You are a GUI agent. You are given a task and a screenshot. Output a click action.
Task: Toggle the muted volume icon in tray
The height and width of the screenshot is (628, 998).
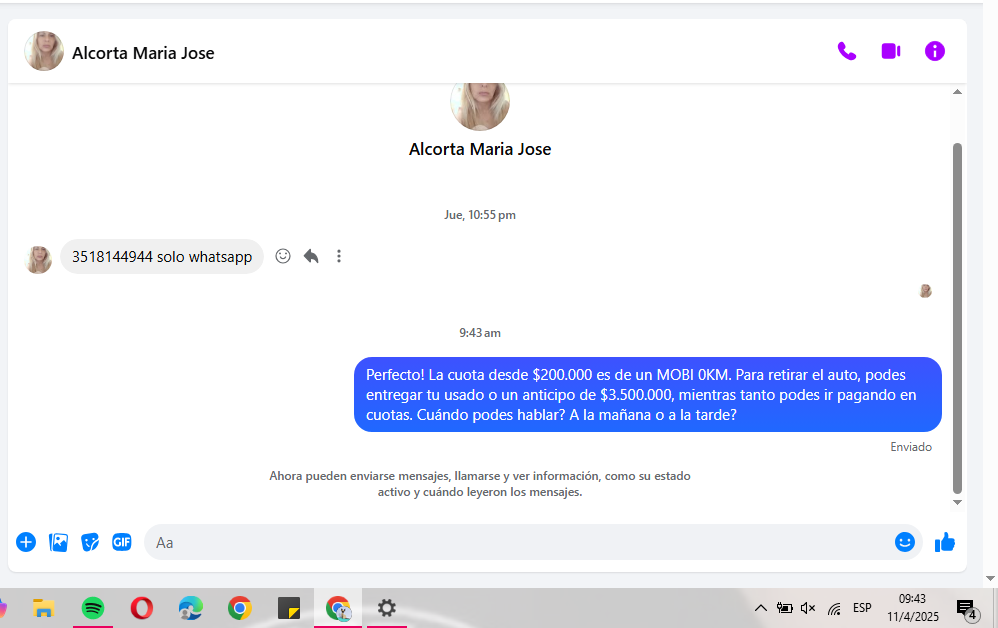[x=808, y=608]
